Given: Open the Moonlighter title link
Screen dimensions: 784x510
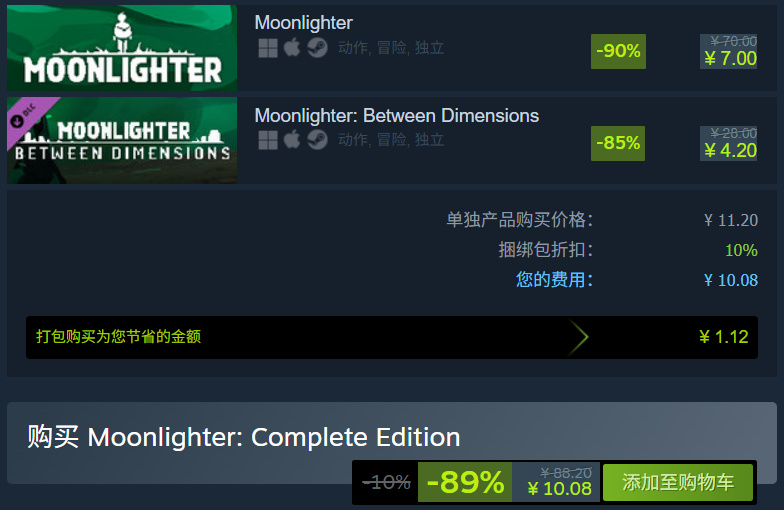Looking at the screenshot, I should [x=304, y=22].
